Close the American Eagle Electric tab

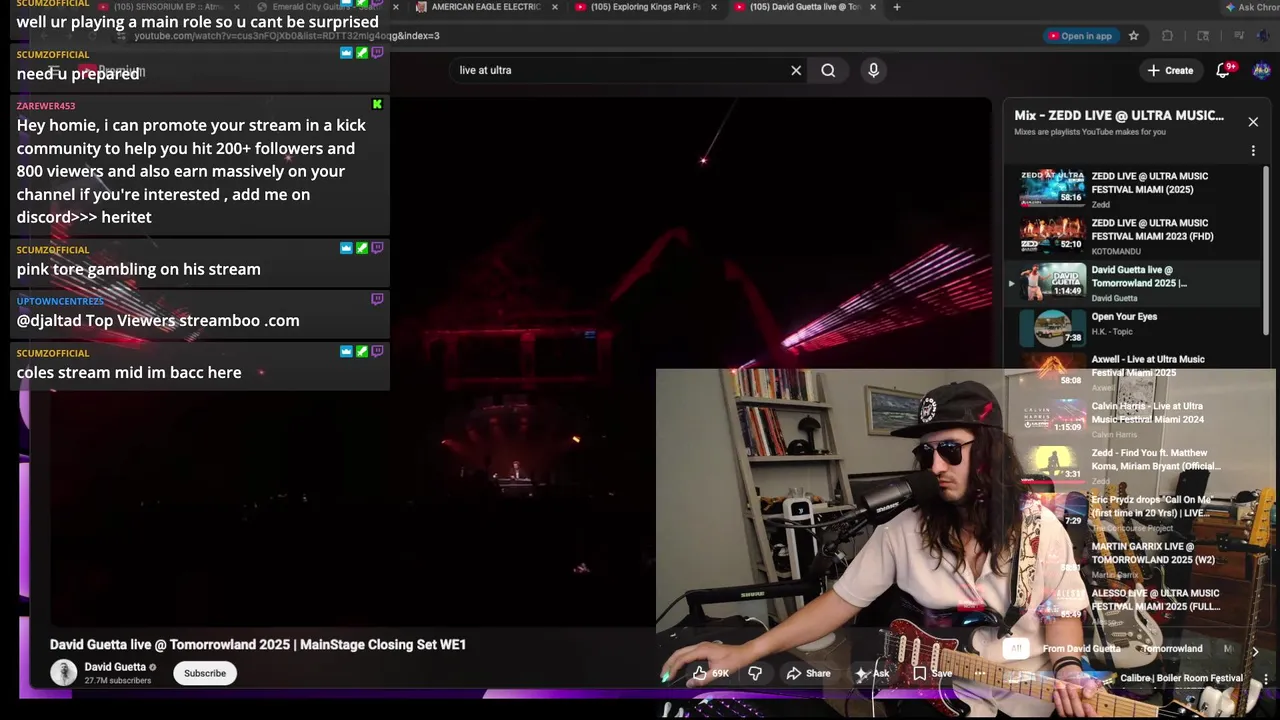[553, 7]
